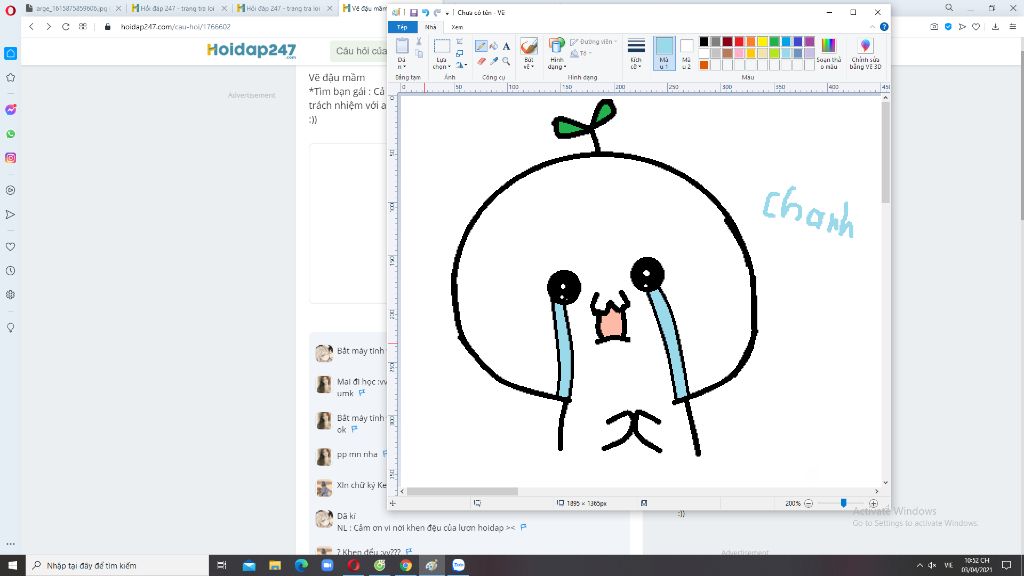Click the Paint zoom slider handle
This screenshot has height=576, width=1024.
tap(843, 504)
